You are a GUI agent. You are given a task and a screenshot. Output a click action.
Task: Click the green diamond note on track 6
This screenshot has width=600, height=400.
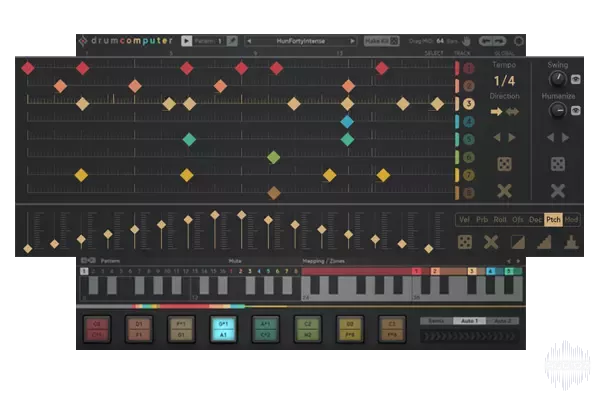tap(274, 157)
